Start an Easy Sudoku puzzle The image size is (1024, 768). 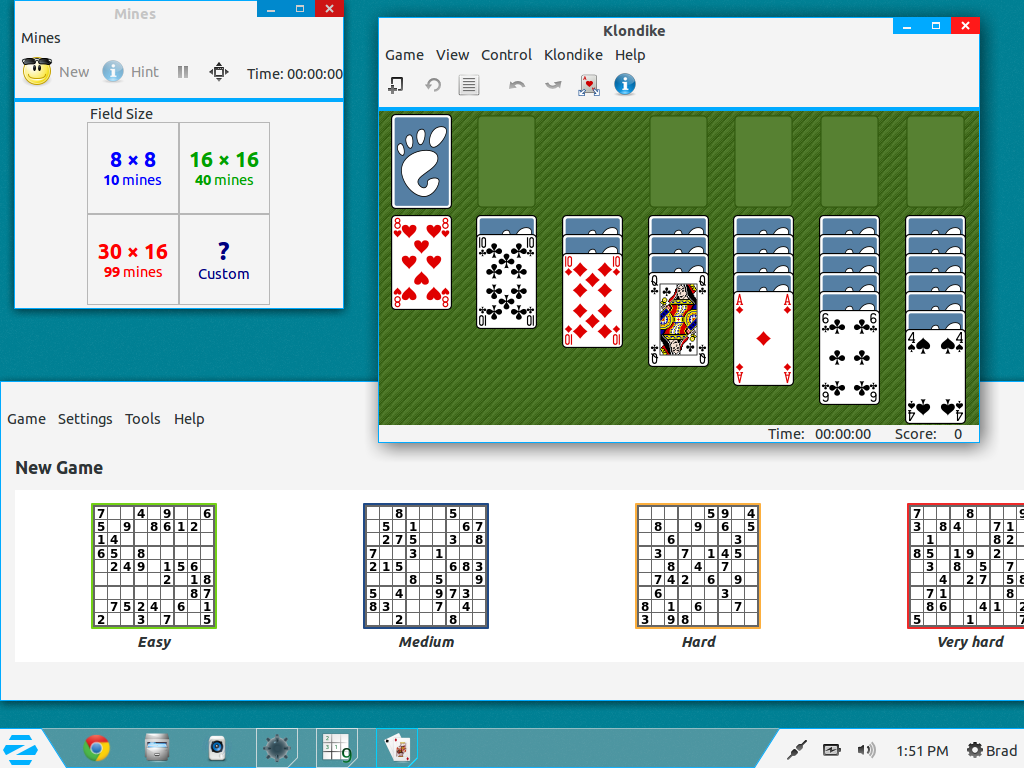pyautogui.click(x=154, y=566)
